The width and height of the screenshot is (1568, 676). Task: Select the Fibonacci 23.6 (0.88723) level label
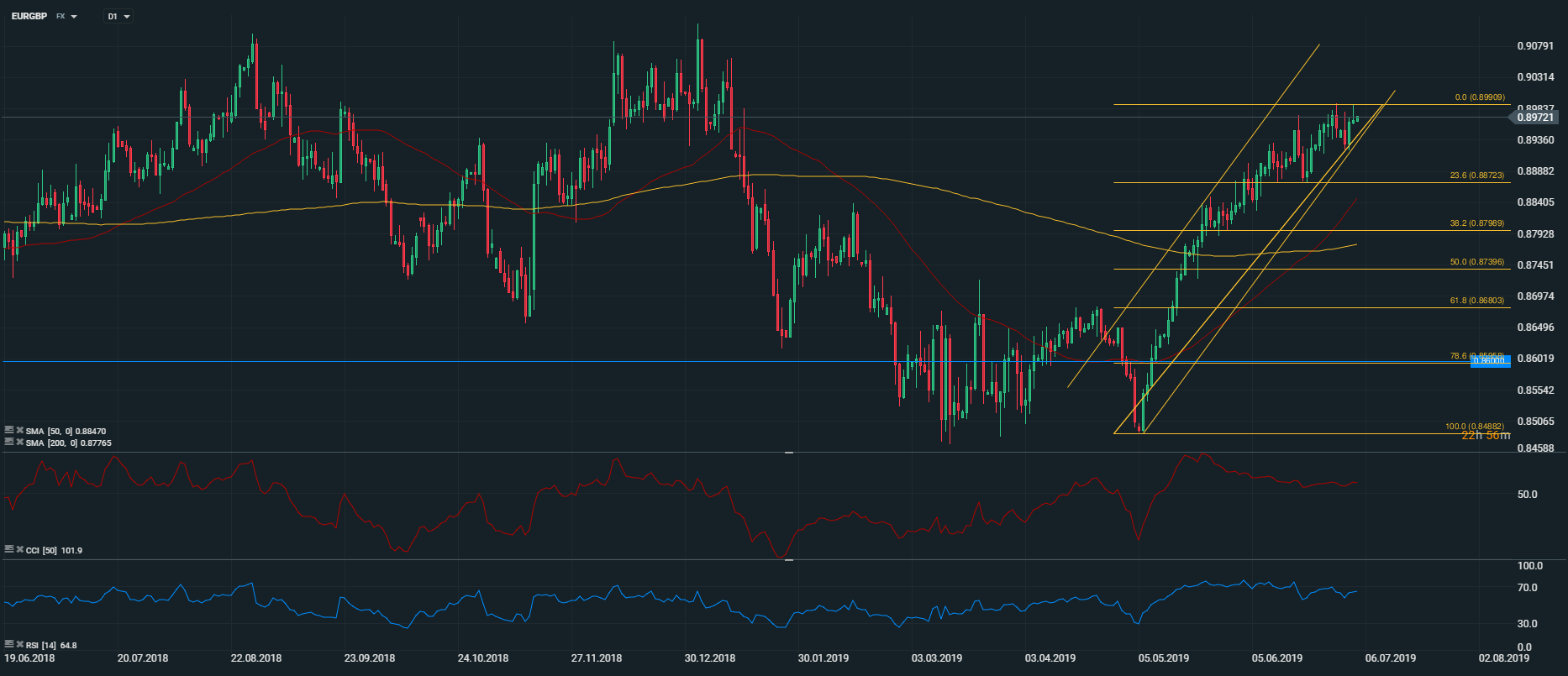tap(1477, 176)
